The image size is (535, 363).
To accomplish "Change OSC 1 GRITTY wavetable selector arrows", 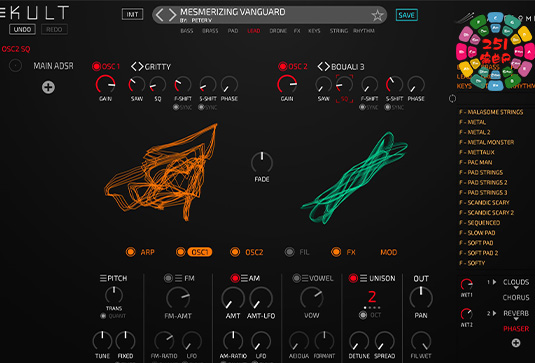I will click(137, 67).
